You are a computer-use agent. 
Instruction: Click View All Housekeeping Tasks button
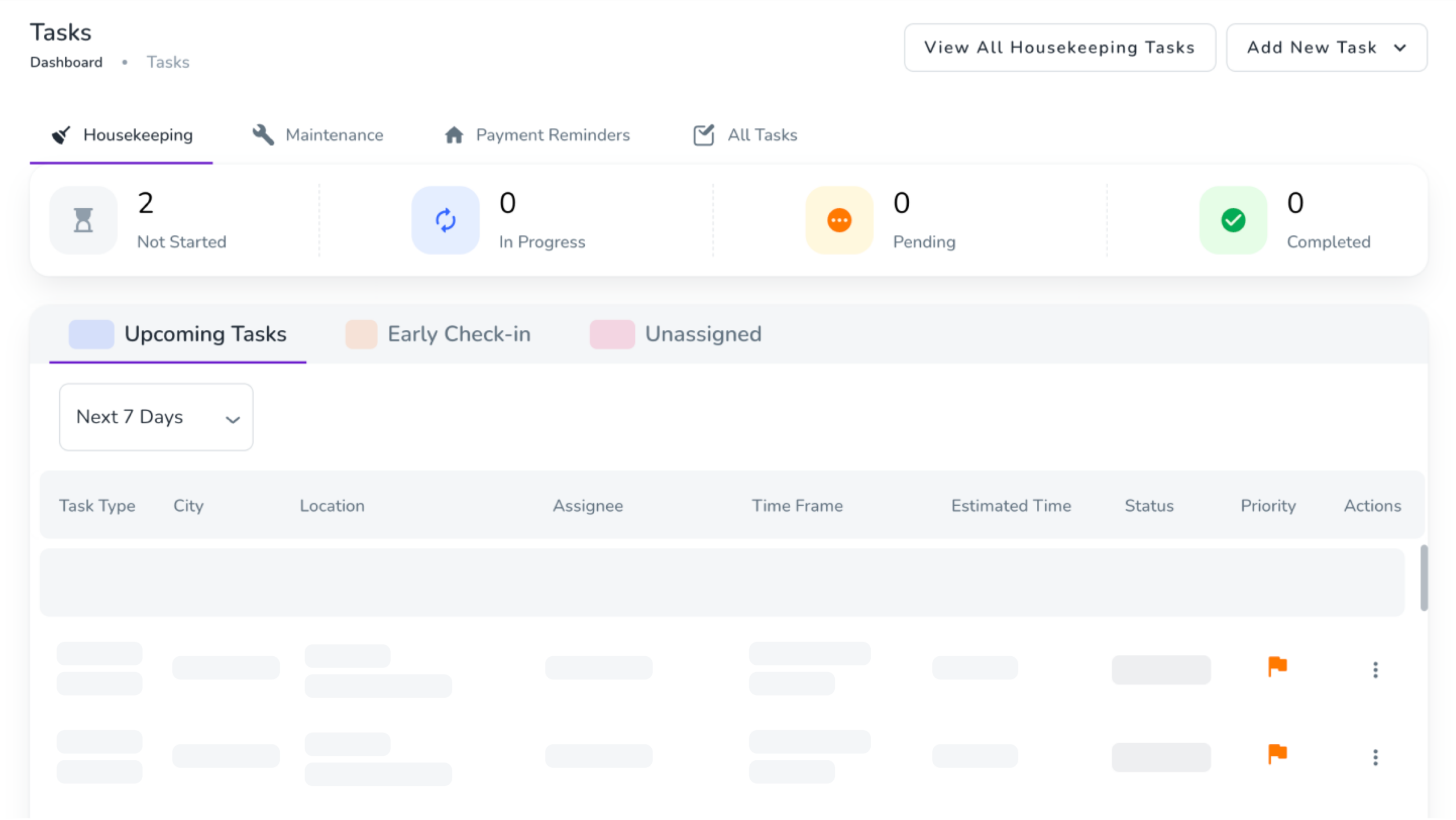[x=1060, y=47]
